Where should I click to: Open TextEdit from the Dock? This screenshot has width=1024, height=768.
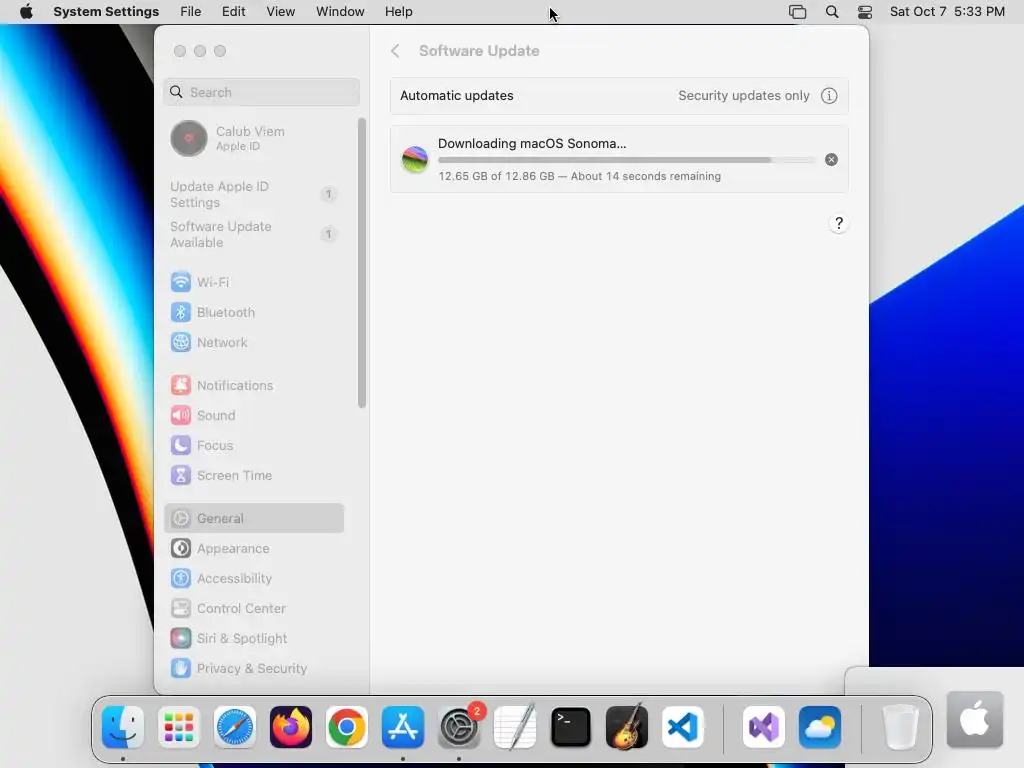515,727
